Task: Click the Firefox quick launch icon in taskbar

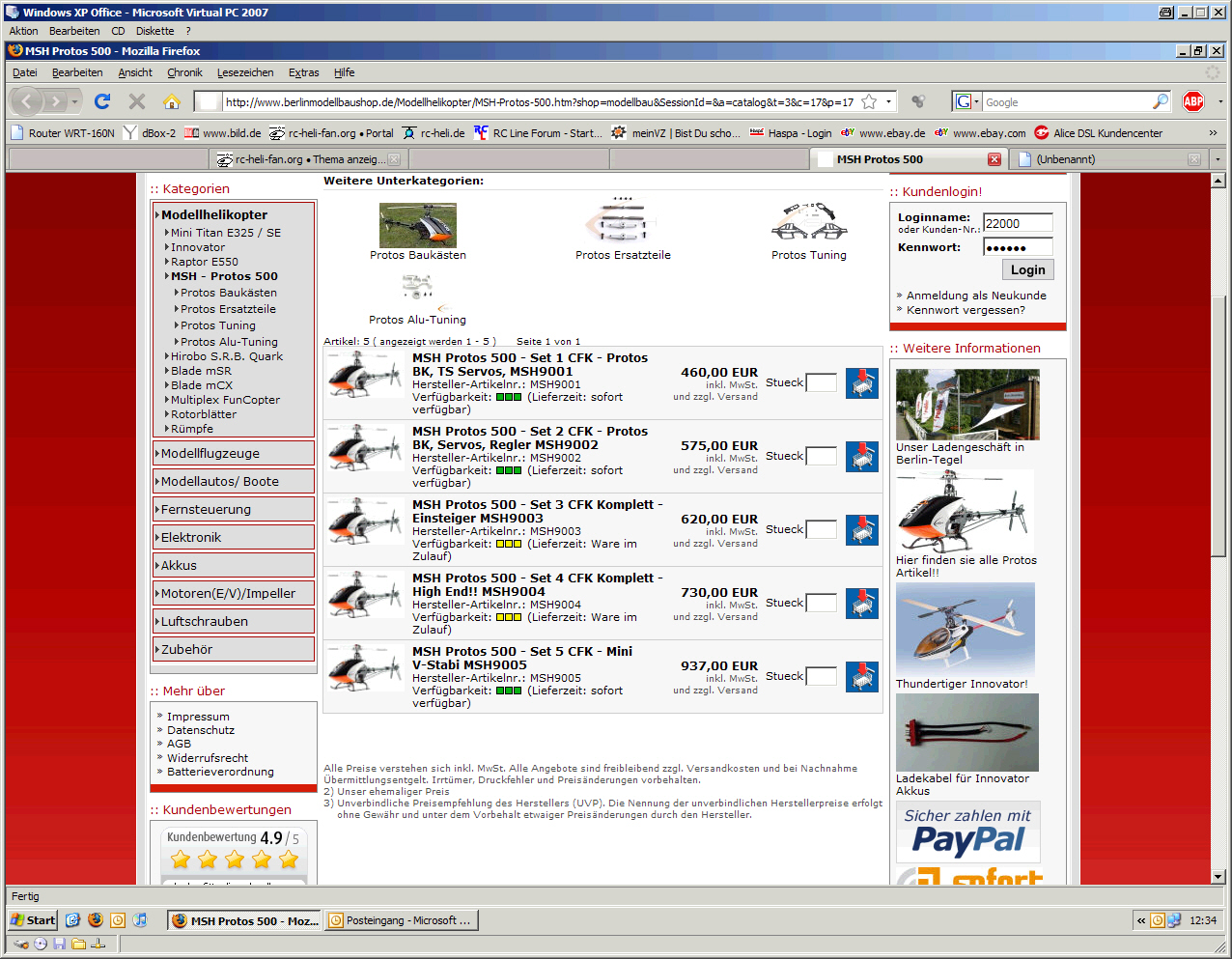Action: pos(95,920)
